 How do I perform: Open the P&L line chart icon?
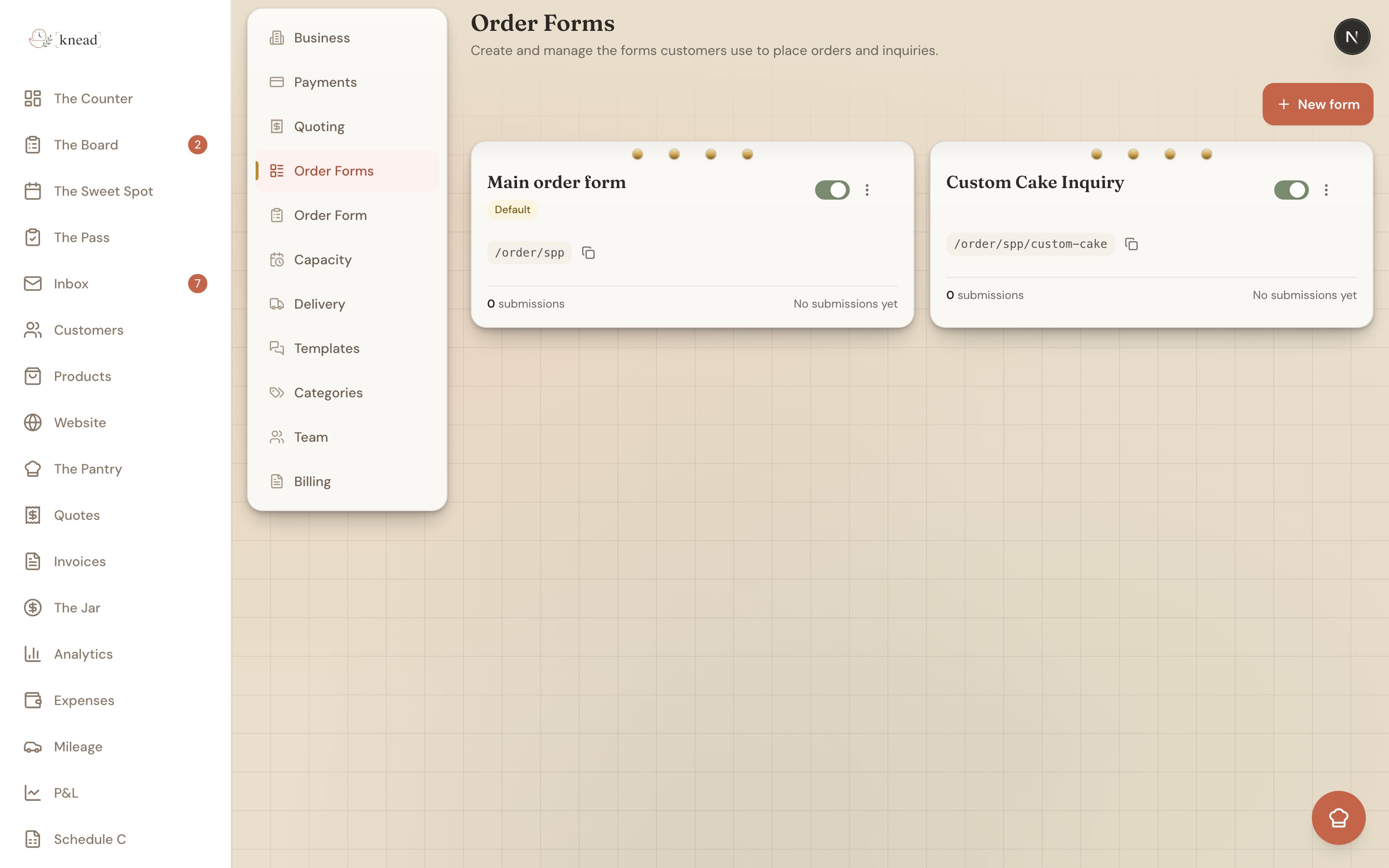pos(33,793)
